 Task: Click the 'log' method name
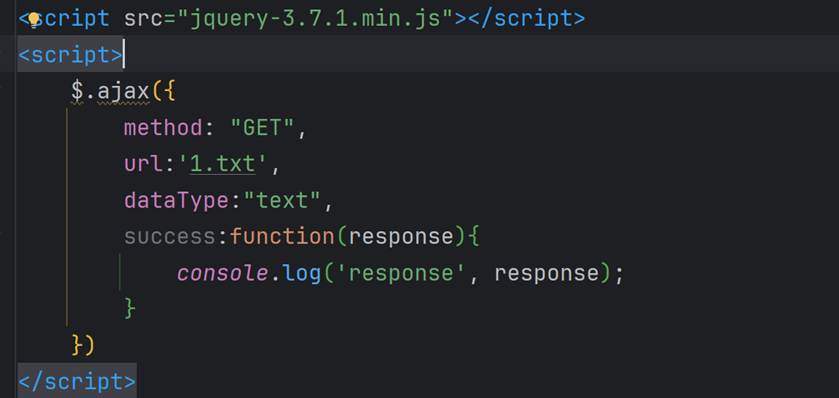pyautogui.click(x=302, y=273)
